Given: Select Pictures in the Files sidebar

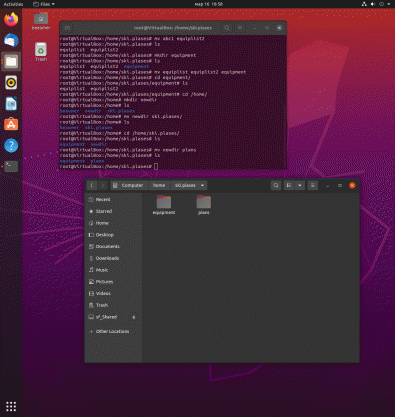Looking at the screenshot, I should click(x=113, y=282).
